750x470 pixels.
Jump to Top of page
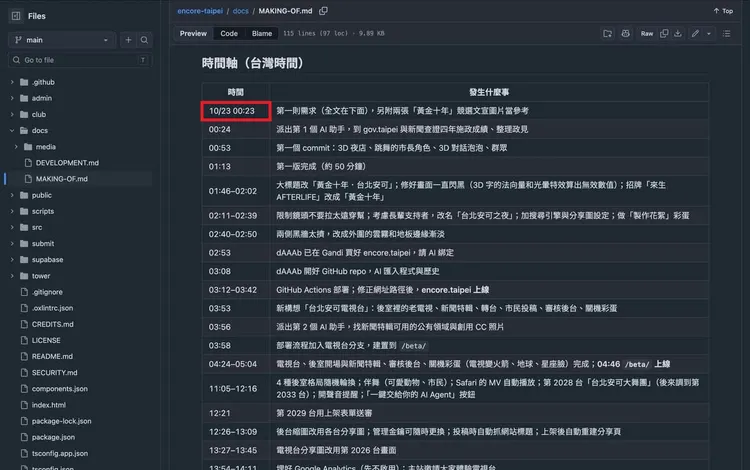[x=723, y=11]
